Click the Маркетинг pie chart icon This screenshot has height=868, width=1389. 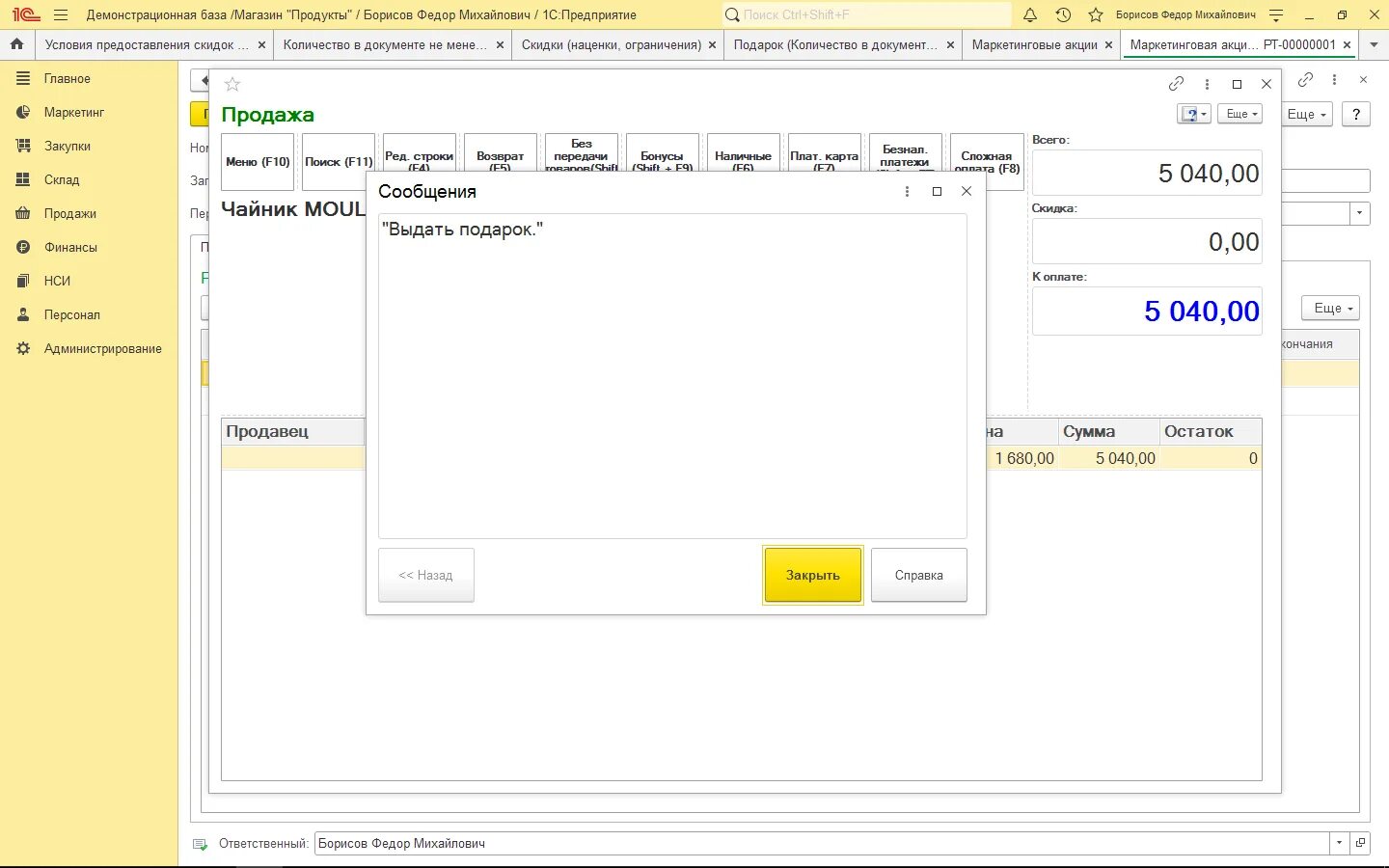(x=23, y=112)
